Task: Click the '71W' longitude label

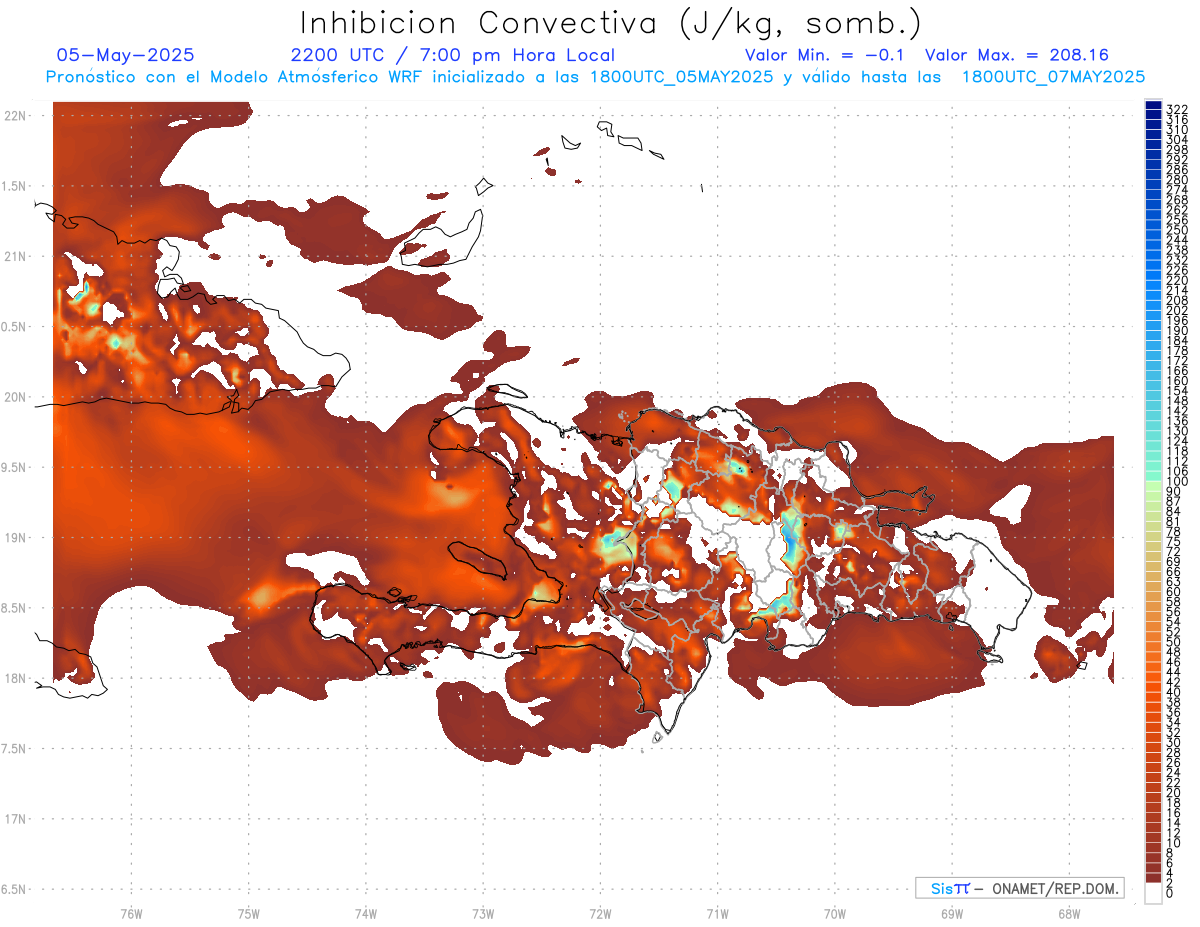Action: click(717, 913)
